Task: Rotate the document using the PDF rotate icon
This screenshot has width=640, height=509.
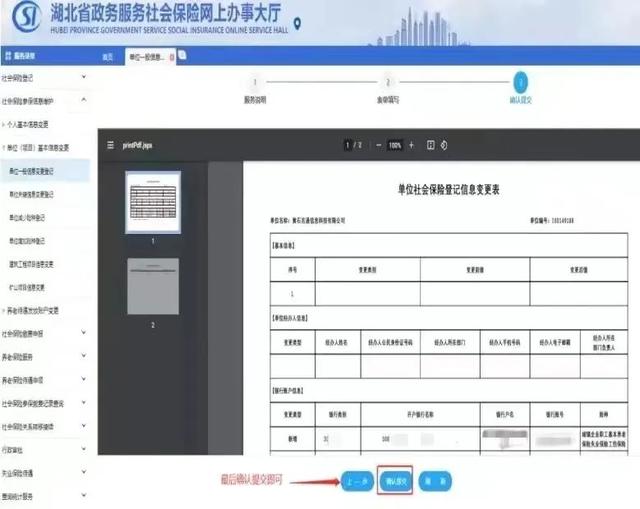Action: pos(443,145)
